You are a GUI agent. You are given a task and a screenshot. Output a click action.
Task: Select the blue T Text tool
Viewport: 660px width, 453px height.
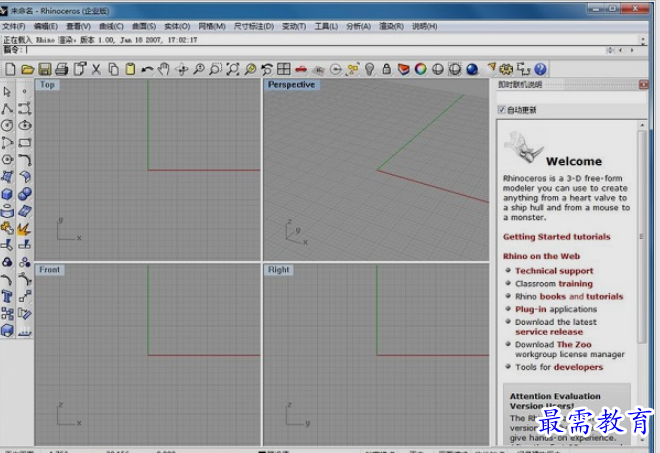7,297
